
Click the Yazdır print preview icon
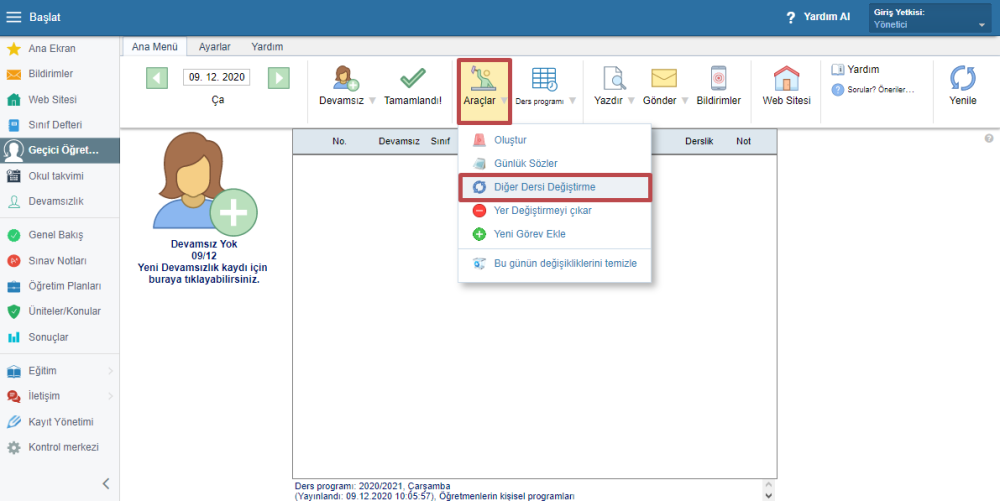pyautogui.click(x=616, y=78)
